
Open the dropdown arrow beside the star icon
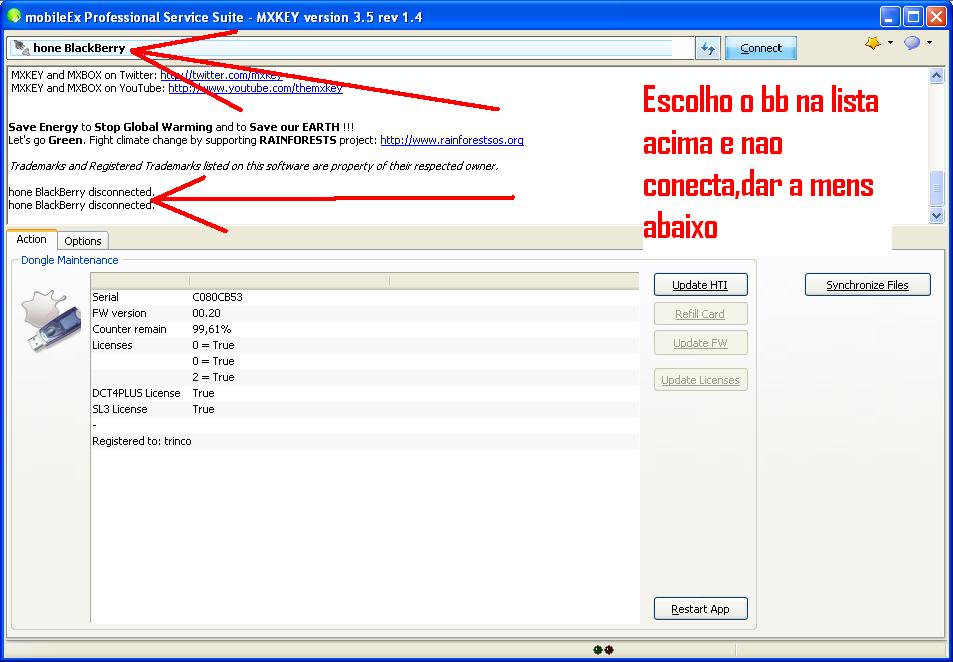click(x=890, y=43)
